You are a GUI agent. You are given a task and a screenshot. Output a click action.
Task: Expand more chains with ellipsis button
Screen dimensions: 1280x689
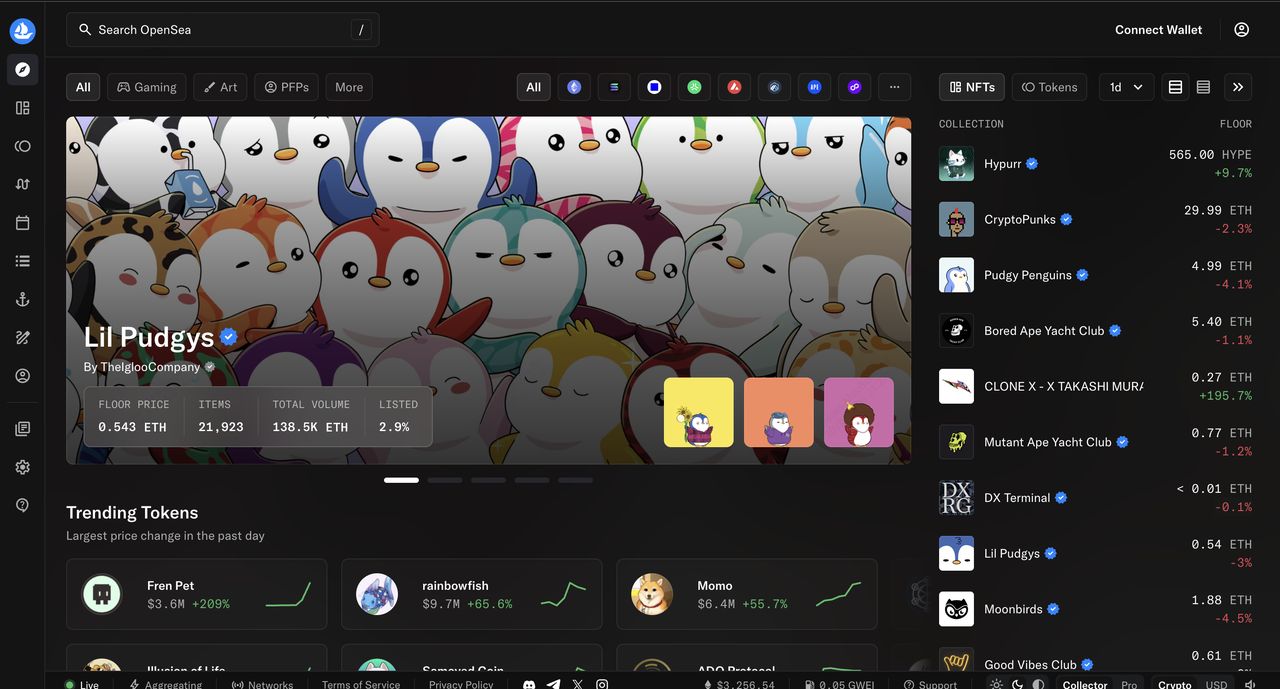[x=894, y=87]
